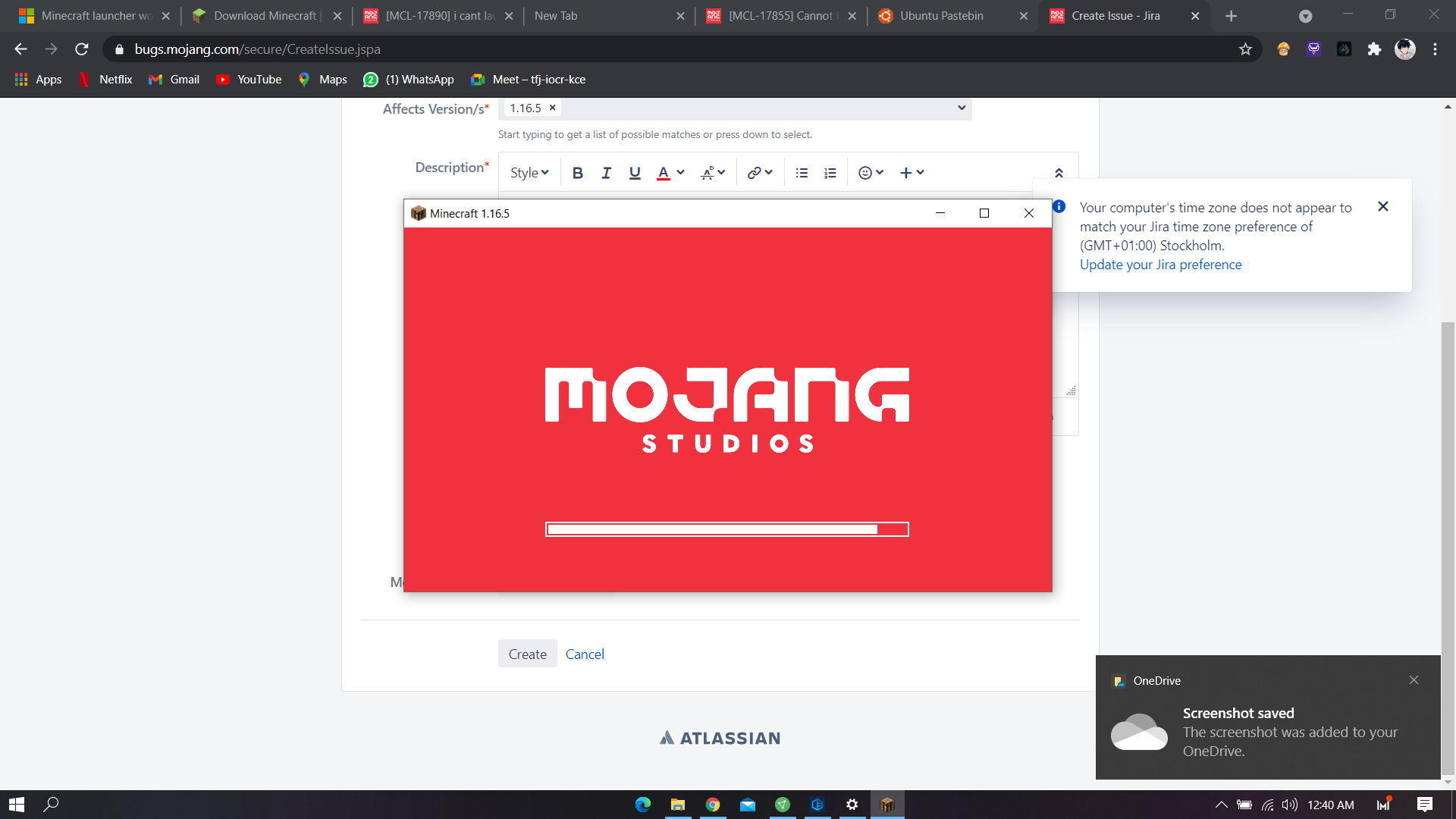Click the Create button to submit issue

click(x=527, y=654)
